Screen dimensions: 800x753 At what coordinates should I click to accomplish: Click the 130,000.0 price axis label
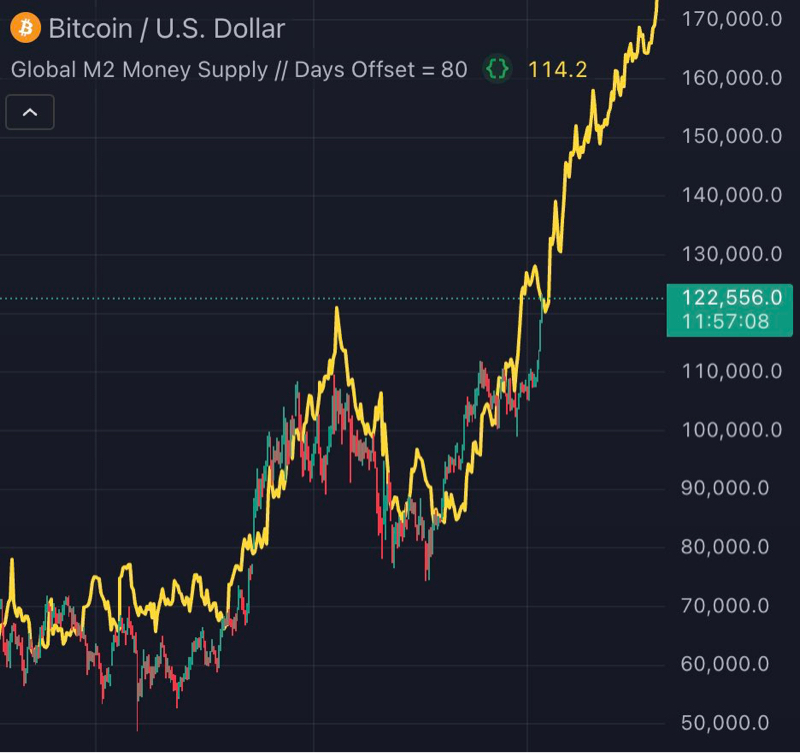coord(731,254)
